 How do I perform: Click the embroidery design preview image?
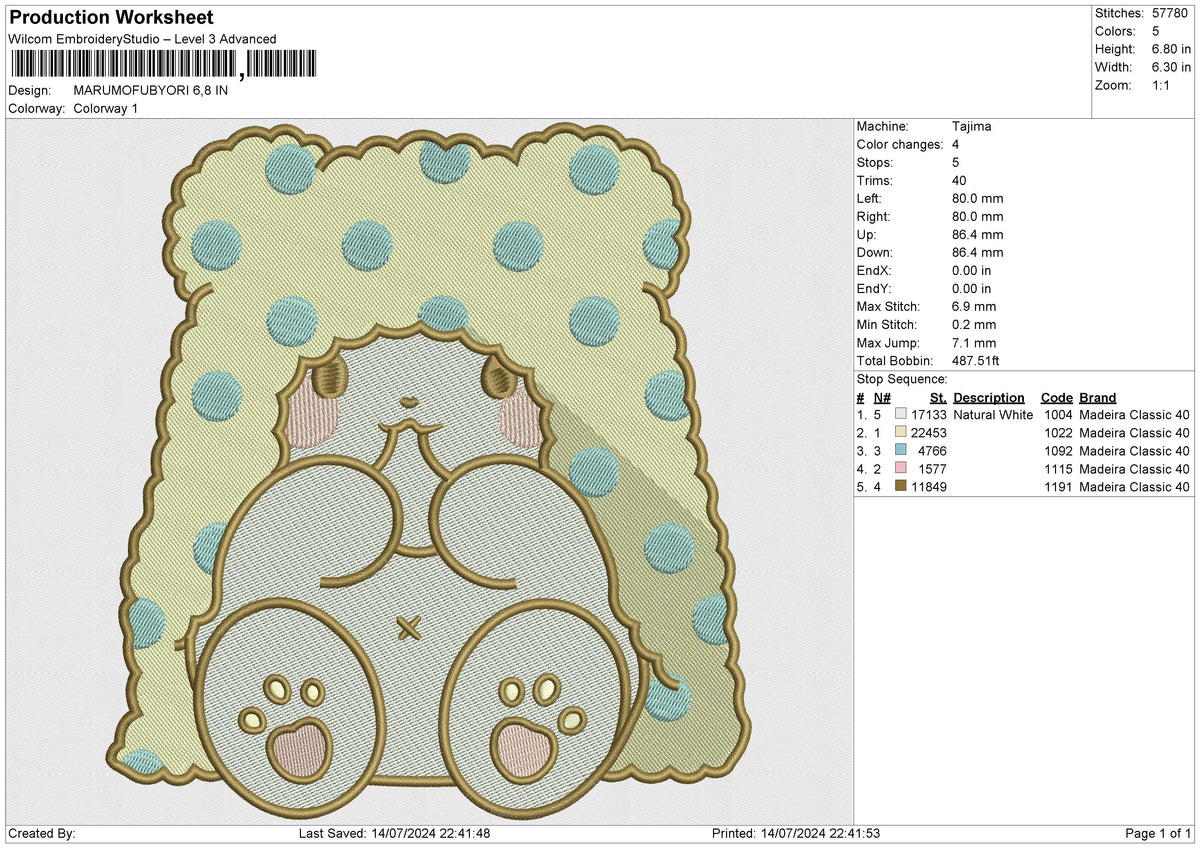(x=430, y=470)
